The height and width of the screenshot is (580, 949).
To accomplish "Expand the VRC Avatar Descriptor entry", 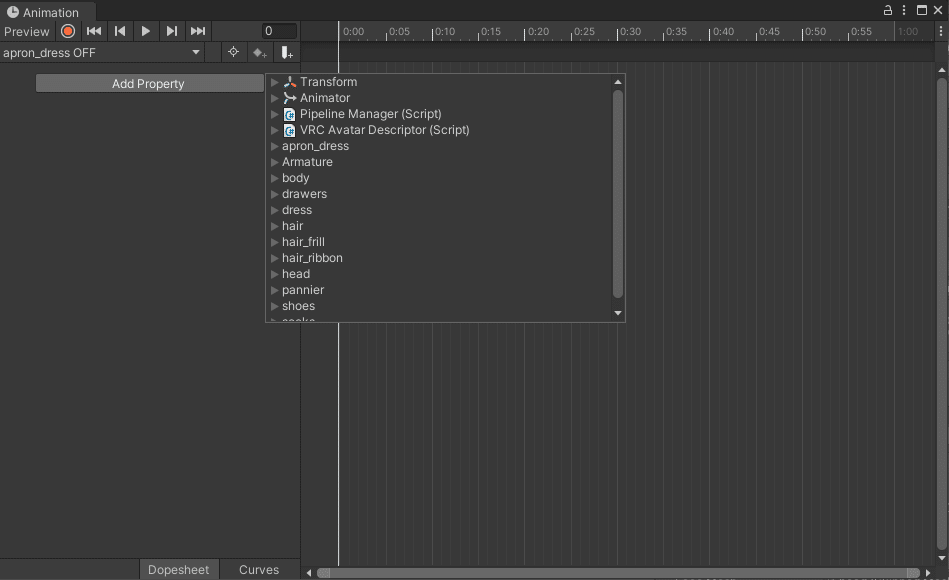I will coord(274,130).
